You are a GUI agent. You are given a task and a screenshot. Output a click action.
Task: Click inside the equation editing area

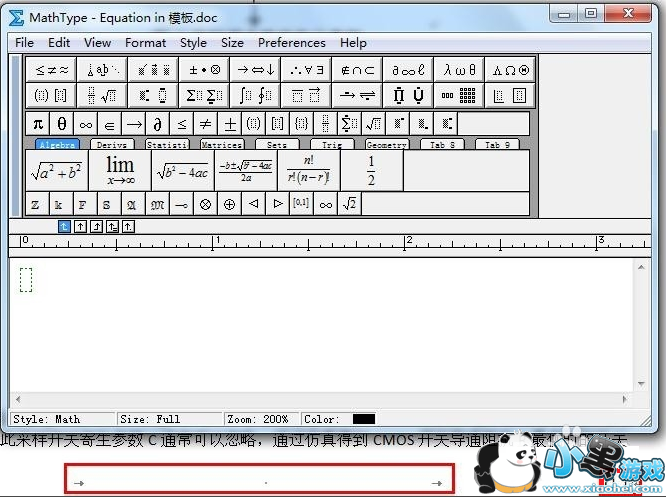(x=330, y=330)
